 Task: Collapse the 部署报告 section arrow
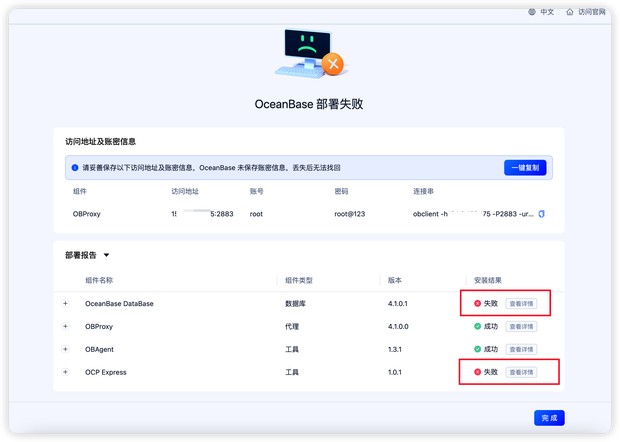click(x=106, y=255)
